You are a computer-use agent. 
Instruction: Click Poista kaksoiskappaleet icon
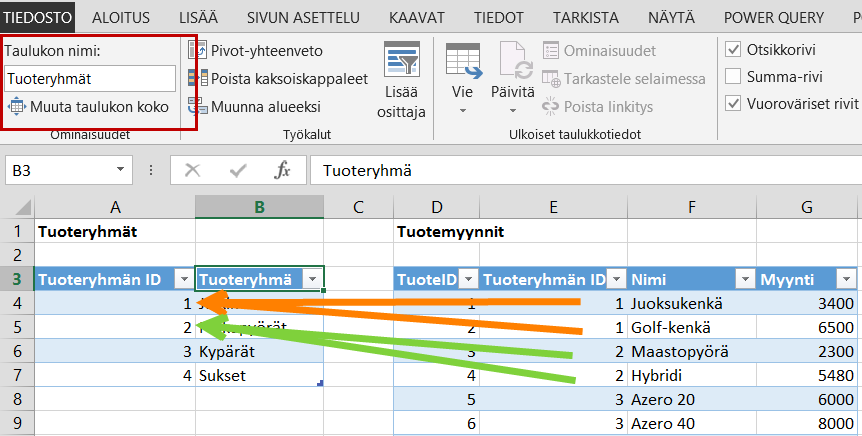197,78
